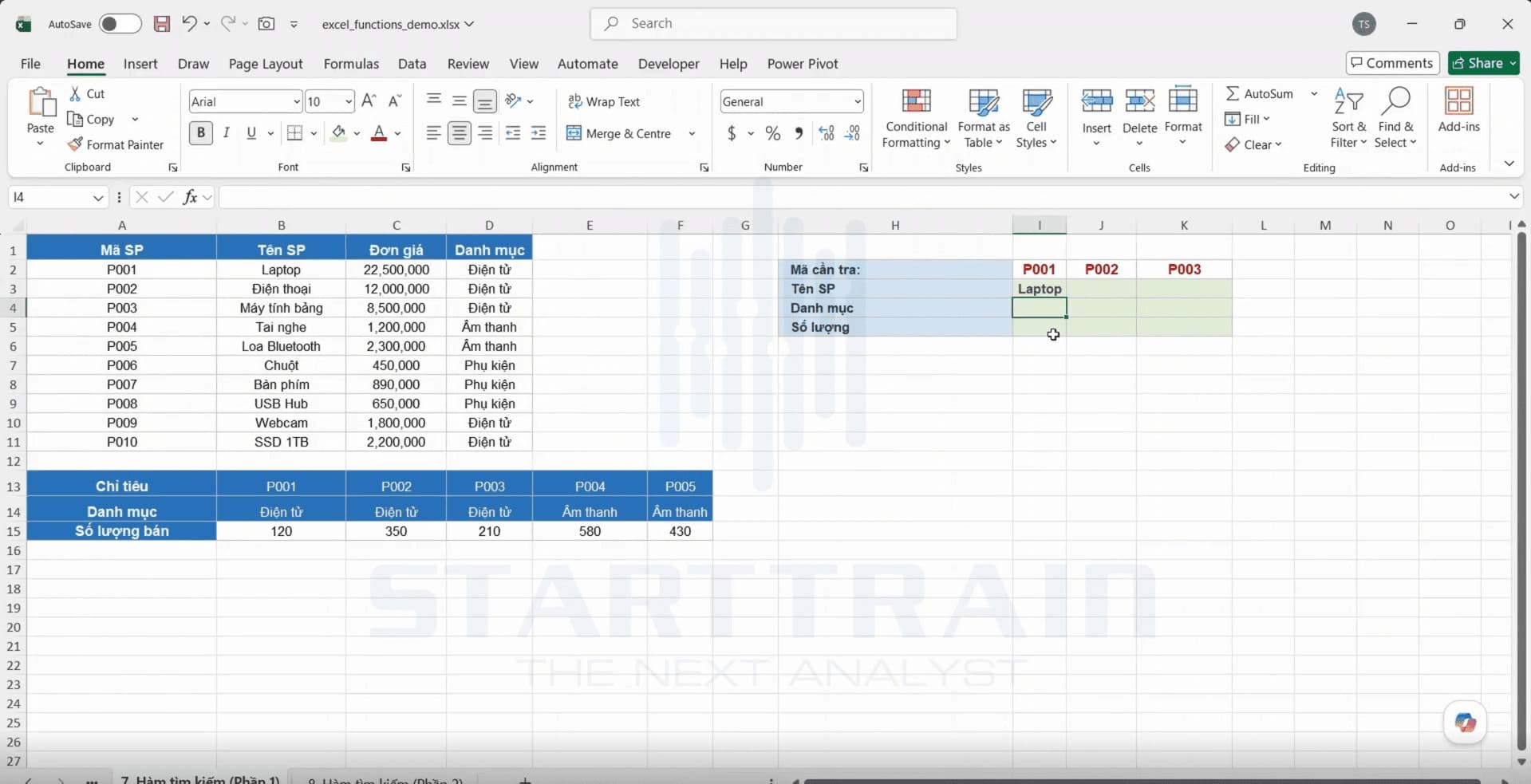Open Conditional Formatting menu

[x=916, y=118]
